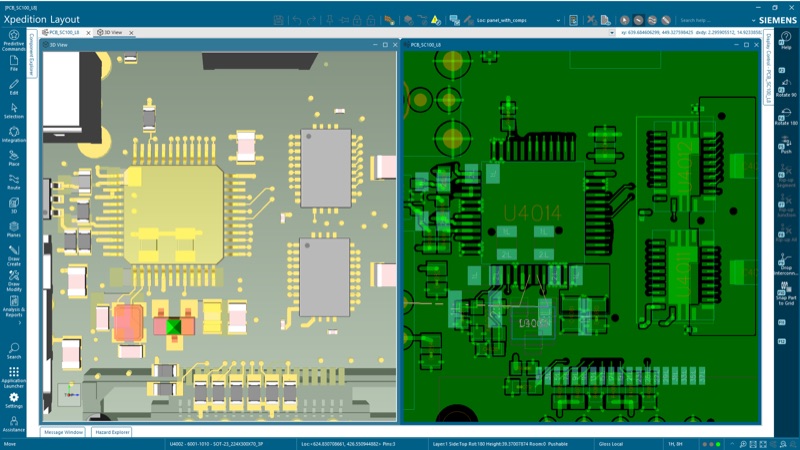800x450 pixels.
Task: Open Settings gear in sidebar
Action: point(14,401)
